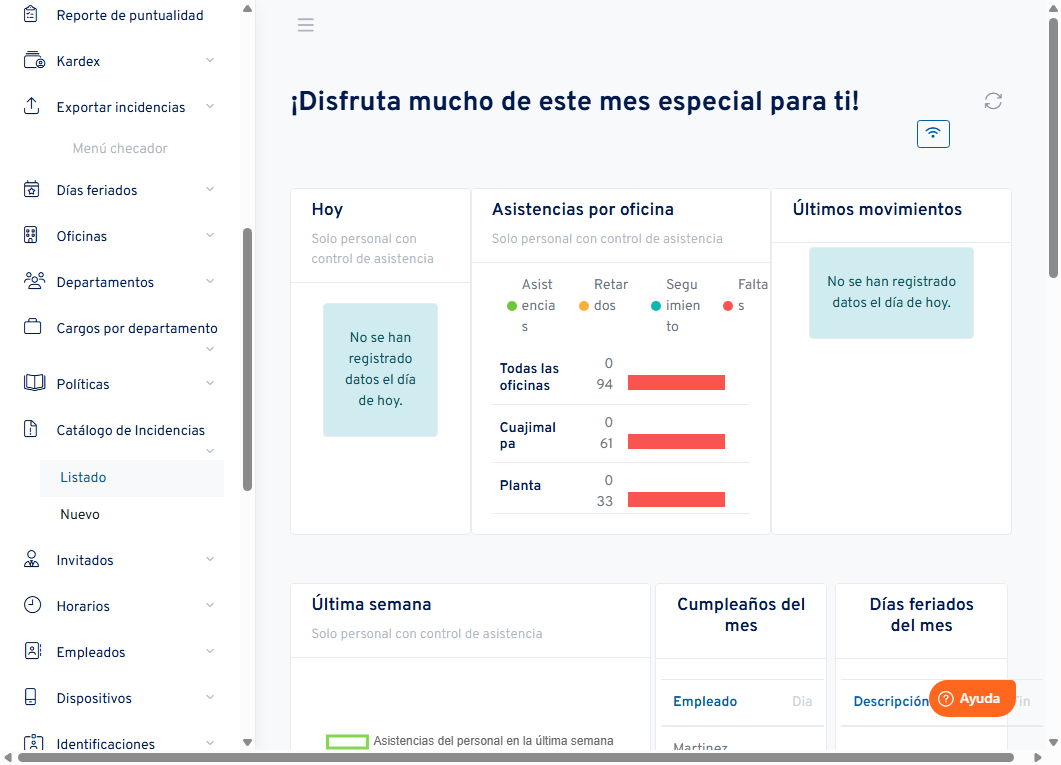Sort by Empleado column header
1061x765 pixels.
click(x=705, y=701)
